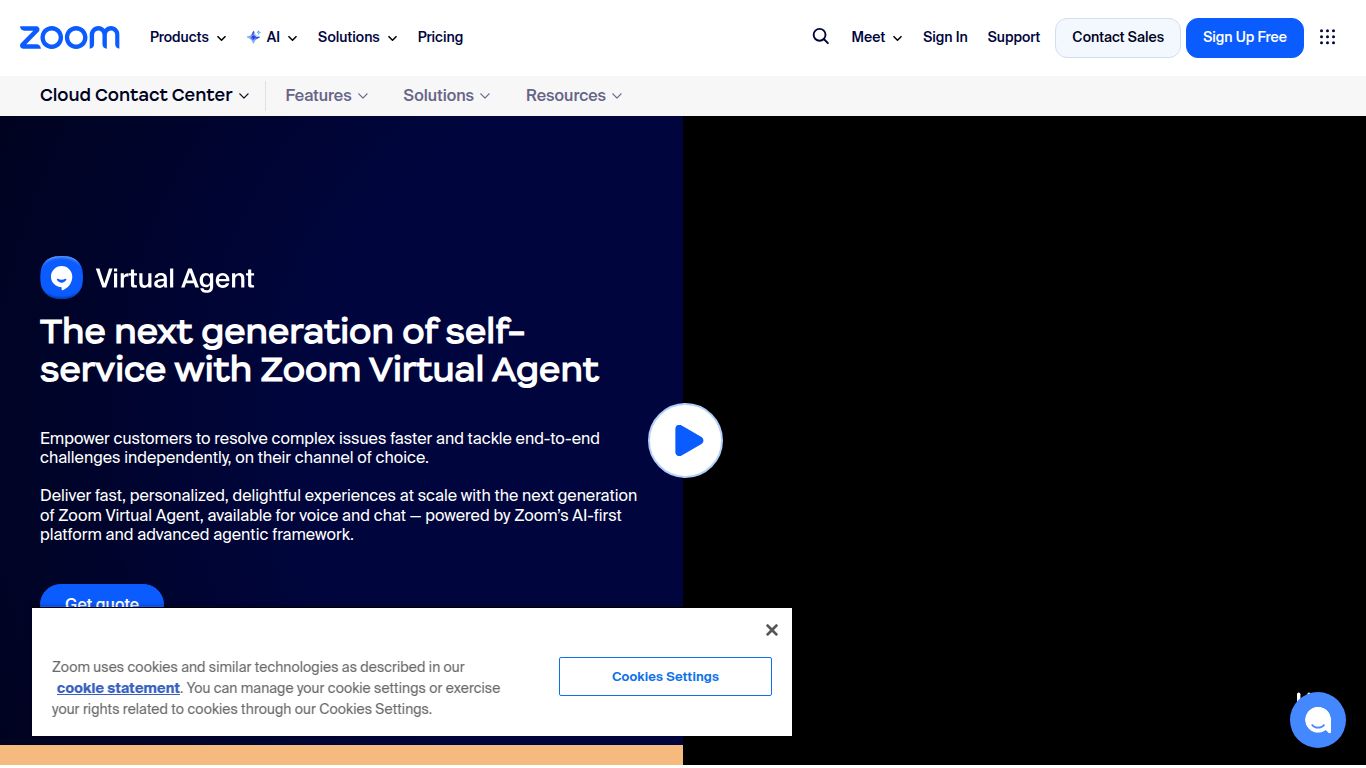The height and width of the screenshot is (768, 1366).
Task: Dismiss the cookie notice
Action: click(771, 629)
